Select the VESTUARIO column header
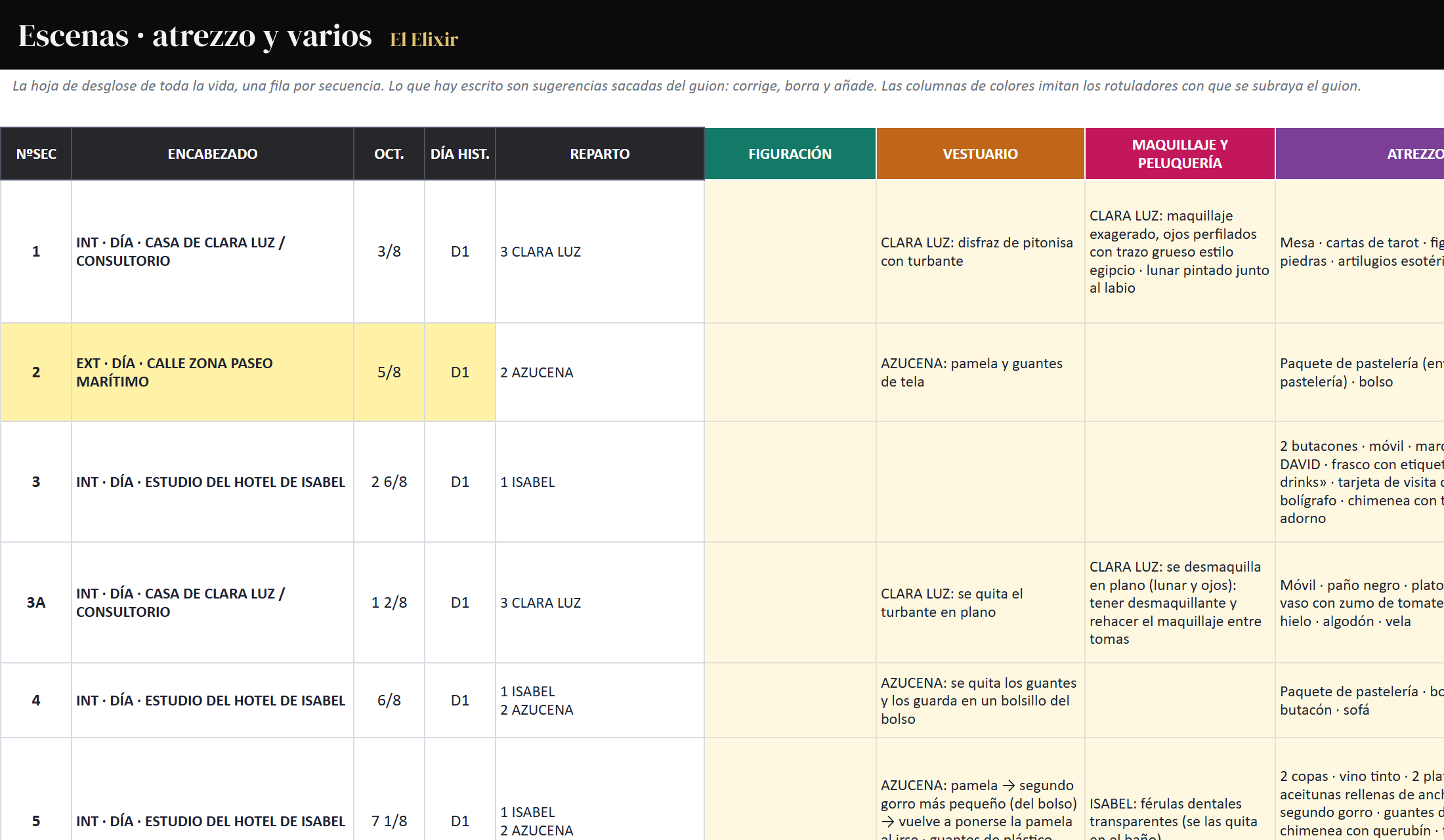Image resolution: width=1444 pixels, height=840 pixels. tap(980, 154)
